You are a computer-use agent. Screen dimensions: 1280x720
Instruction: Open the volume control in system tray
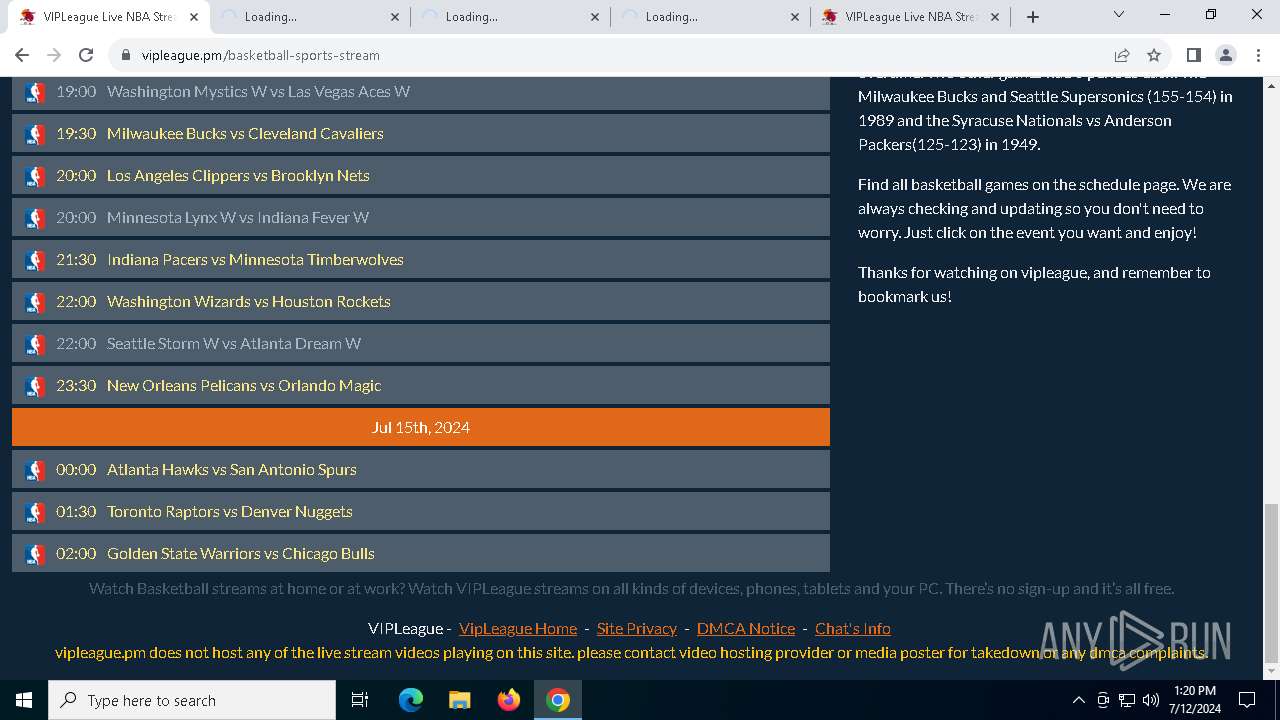1151,700
